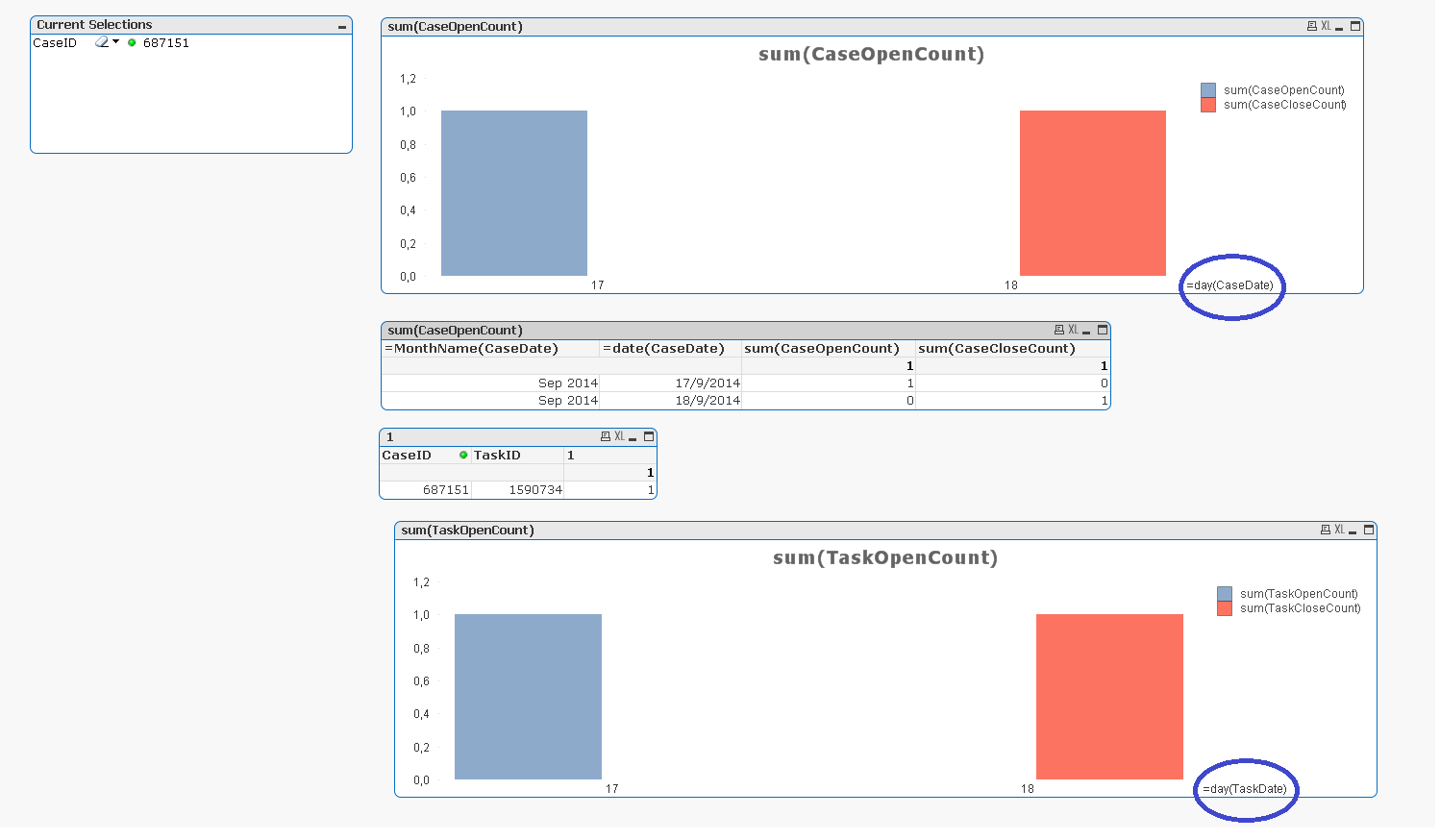This screenshot has height=840, width=1440.
Task: Select the red sum(TaskCloseCount) legend swatch
Action: [x=1224, y=607]
